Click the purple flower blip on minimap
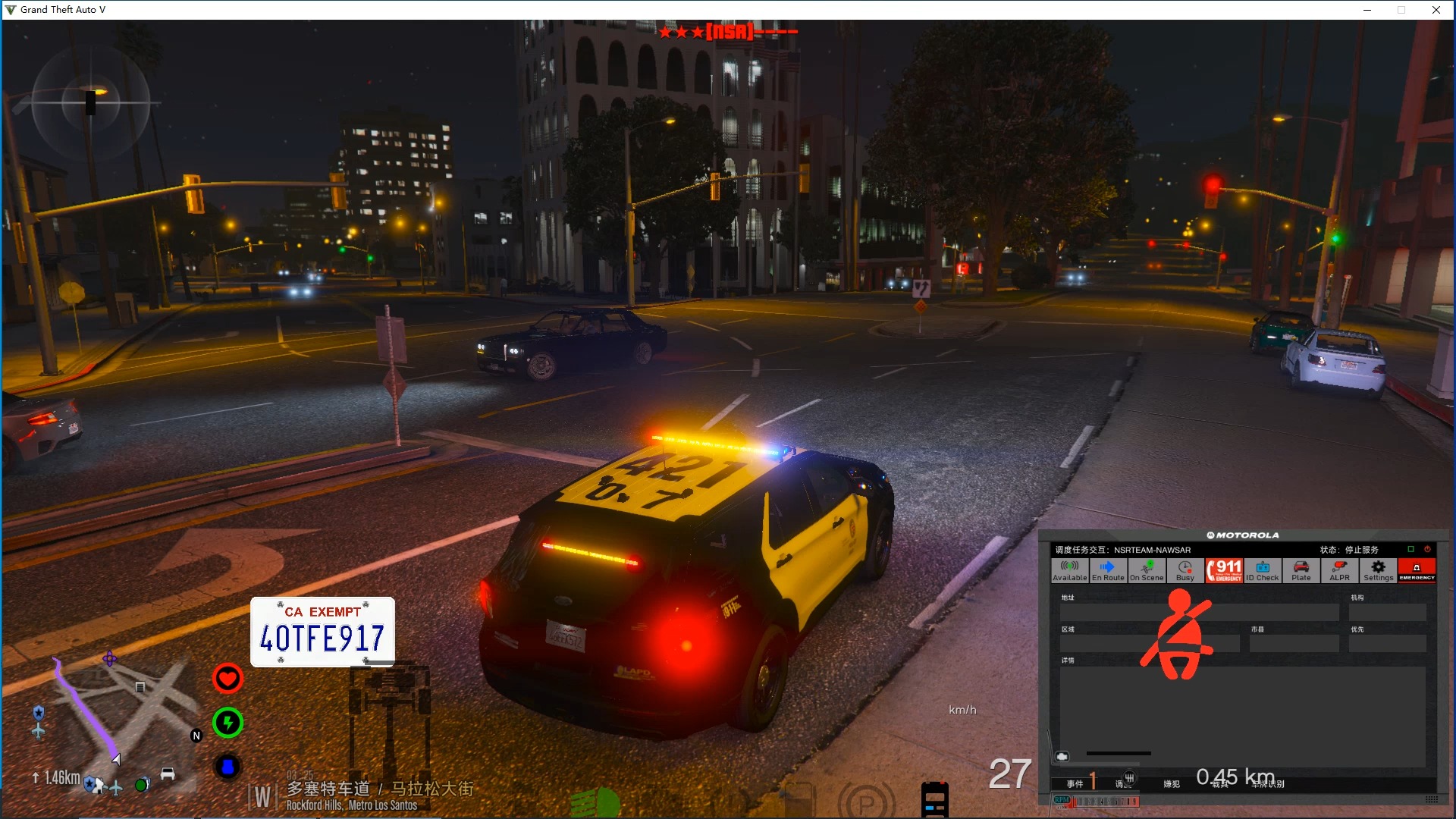Viewport: 1456px width, 819px height. [110, 658]
